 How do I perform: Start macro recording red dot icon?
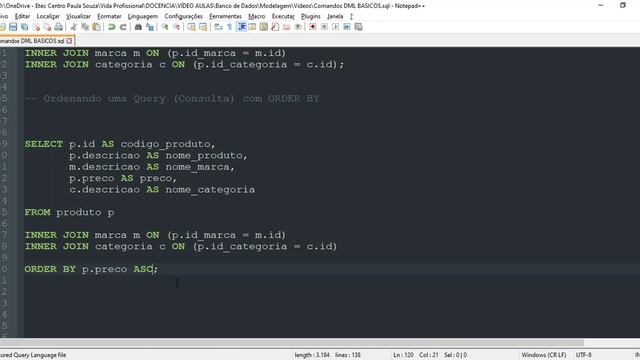click(313, 27)
